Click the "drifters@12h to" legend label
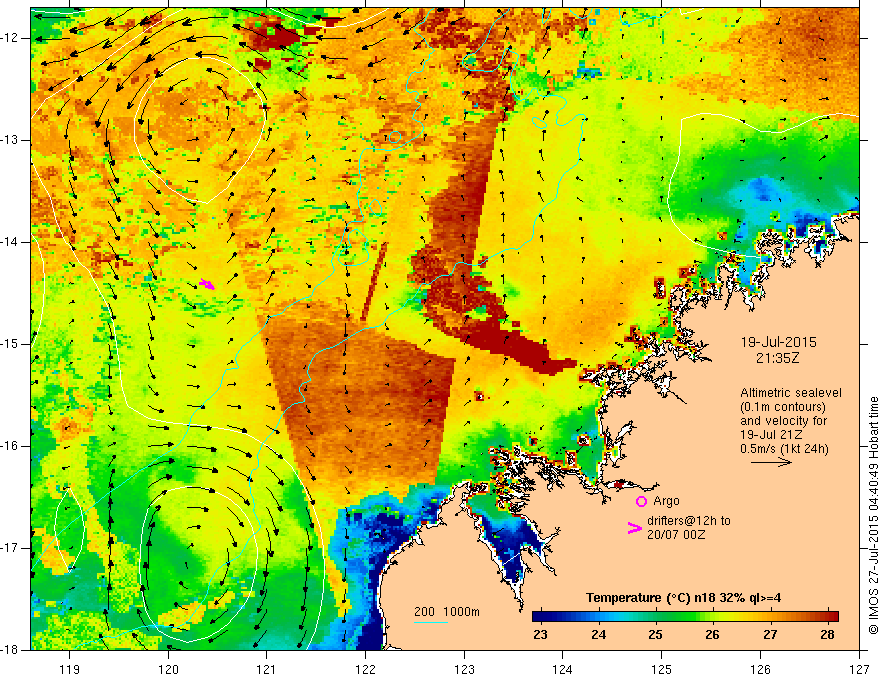This screenshot has height=680, width=880. pos(689,521)
